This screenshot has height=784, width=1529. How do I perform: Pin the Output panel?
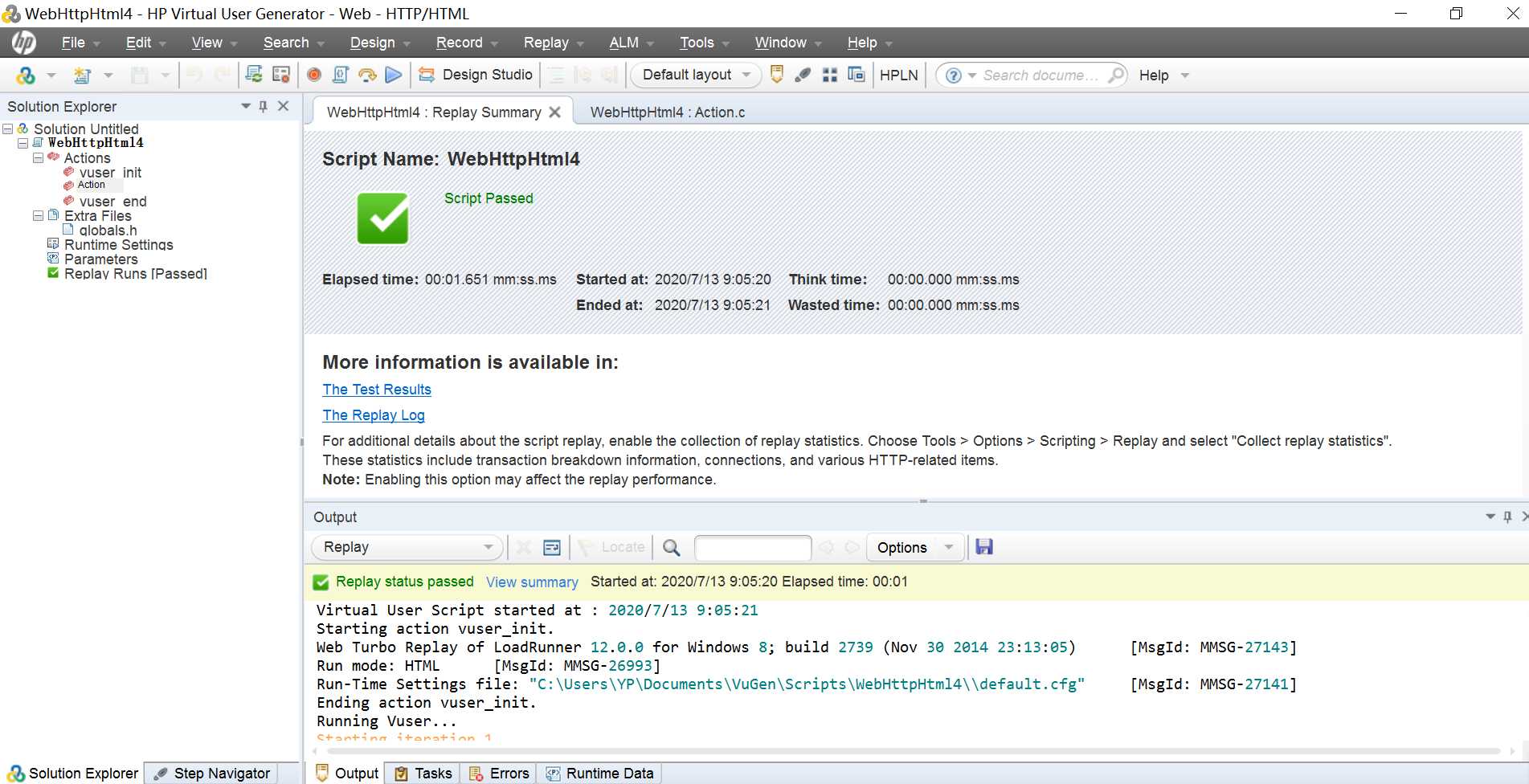(x=1507, y=517)
